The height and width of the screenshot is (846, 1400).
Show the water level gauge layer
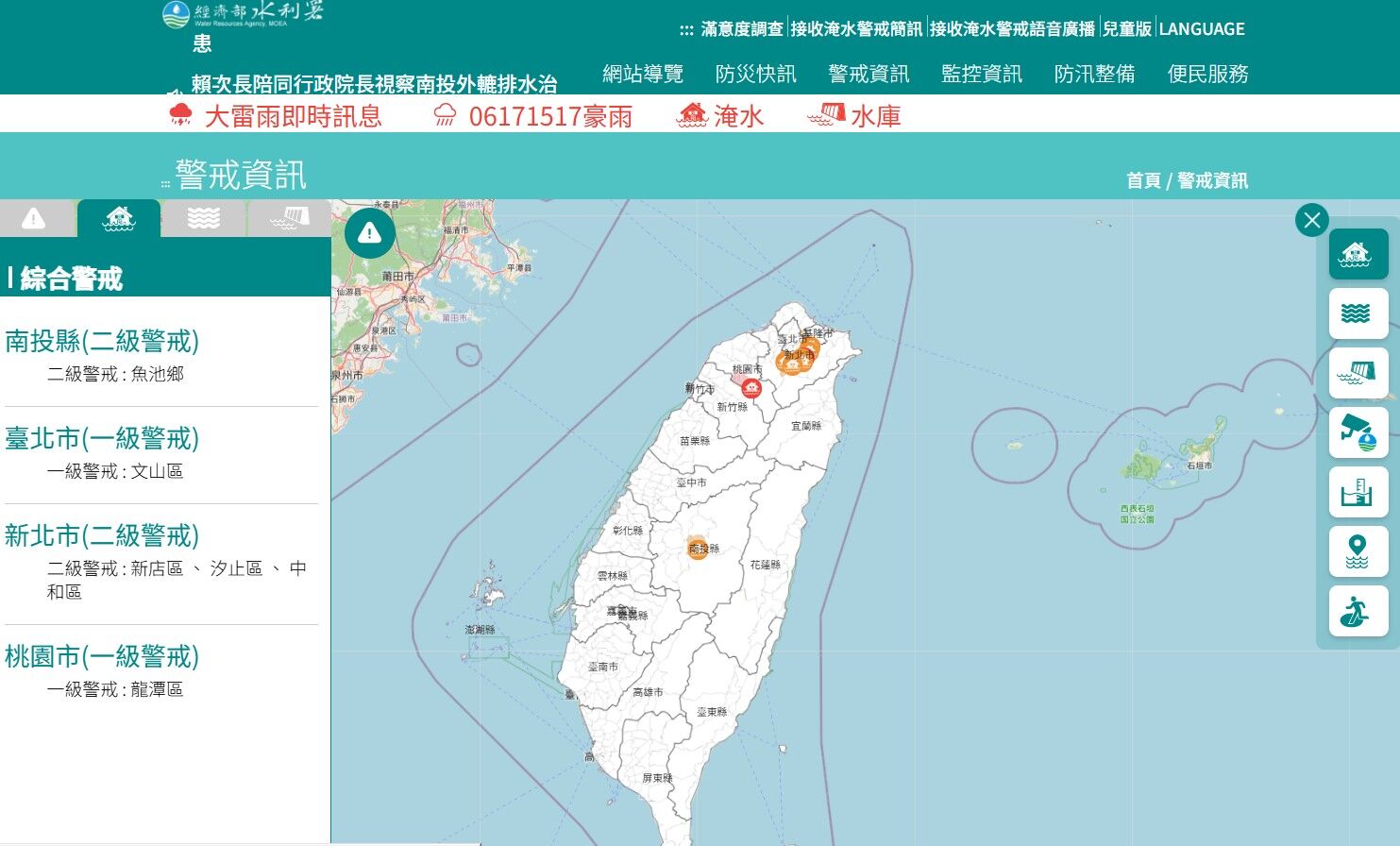1358,492
